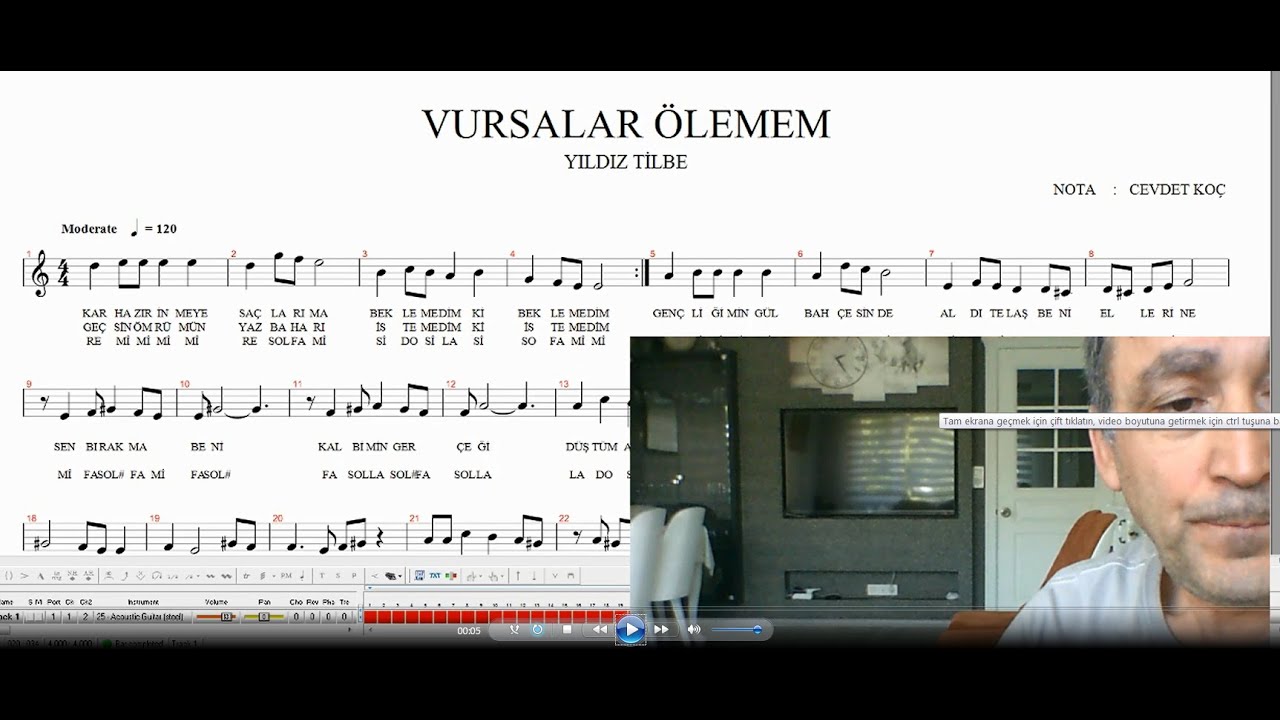Viewport: 1280px width, 720px height.
Task: Click the lyric BAH ÇE SIN DE
Action: (x=848, y=313)
